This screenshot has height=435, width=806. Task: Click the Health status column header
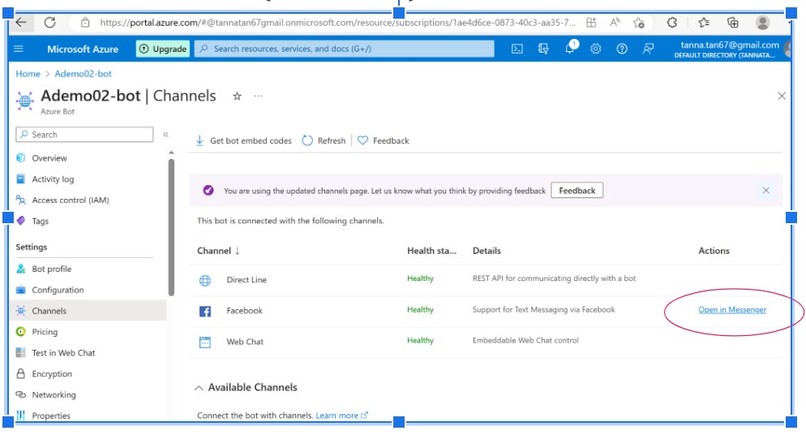pos(431,251)
